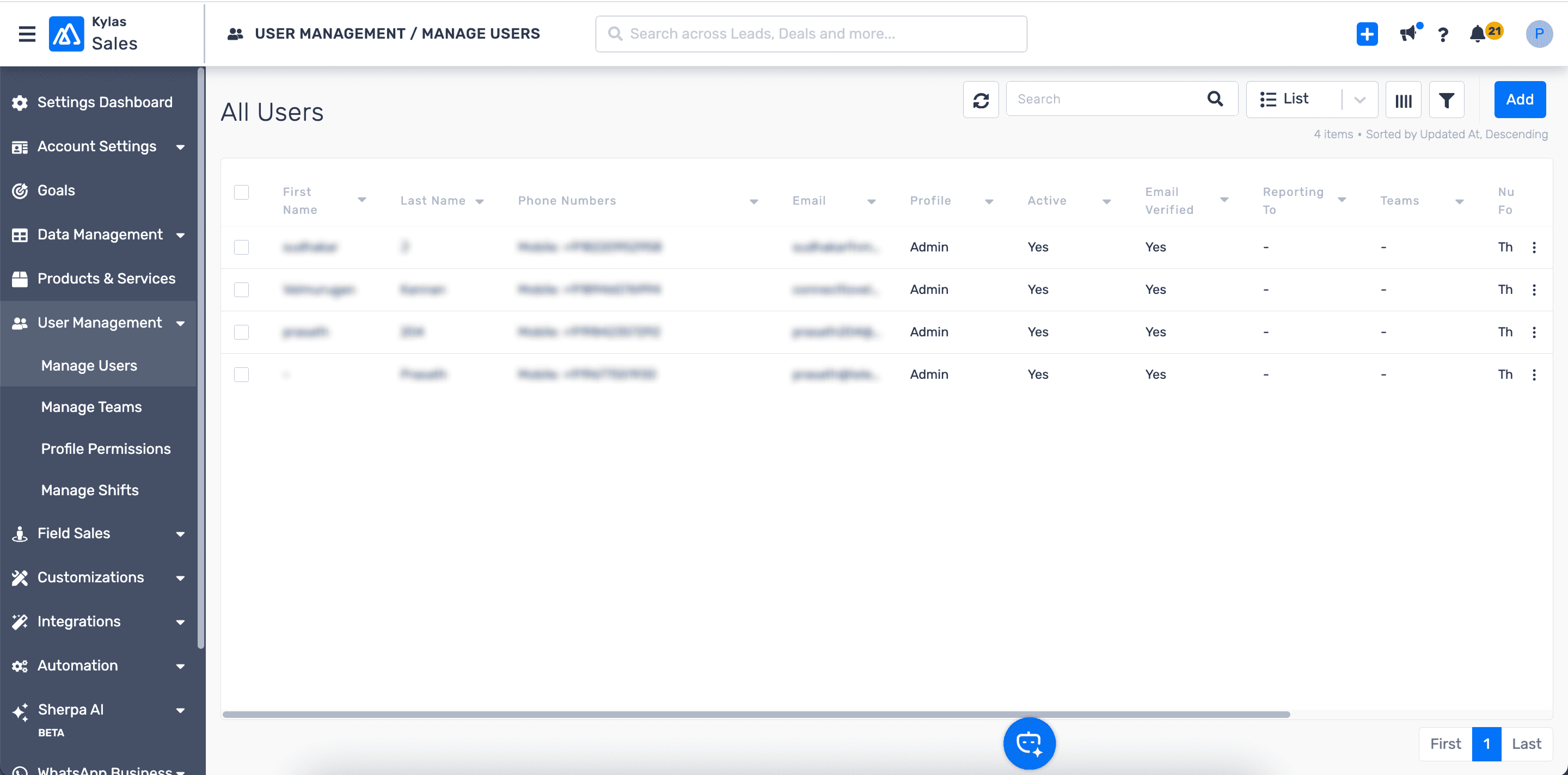
Task: Click the Add user button
Action: click(x=1520, y=99)
